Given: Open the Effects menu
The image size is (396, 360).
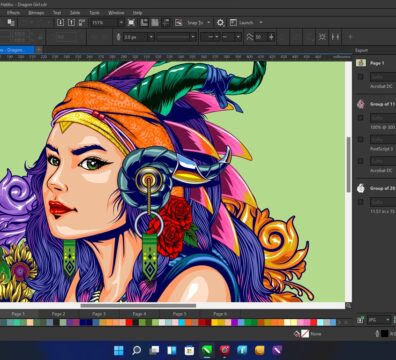Looking at the screenshot, I should click(13, 13).
